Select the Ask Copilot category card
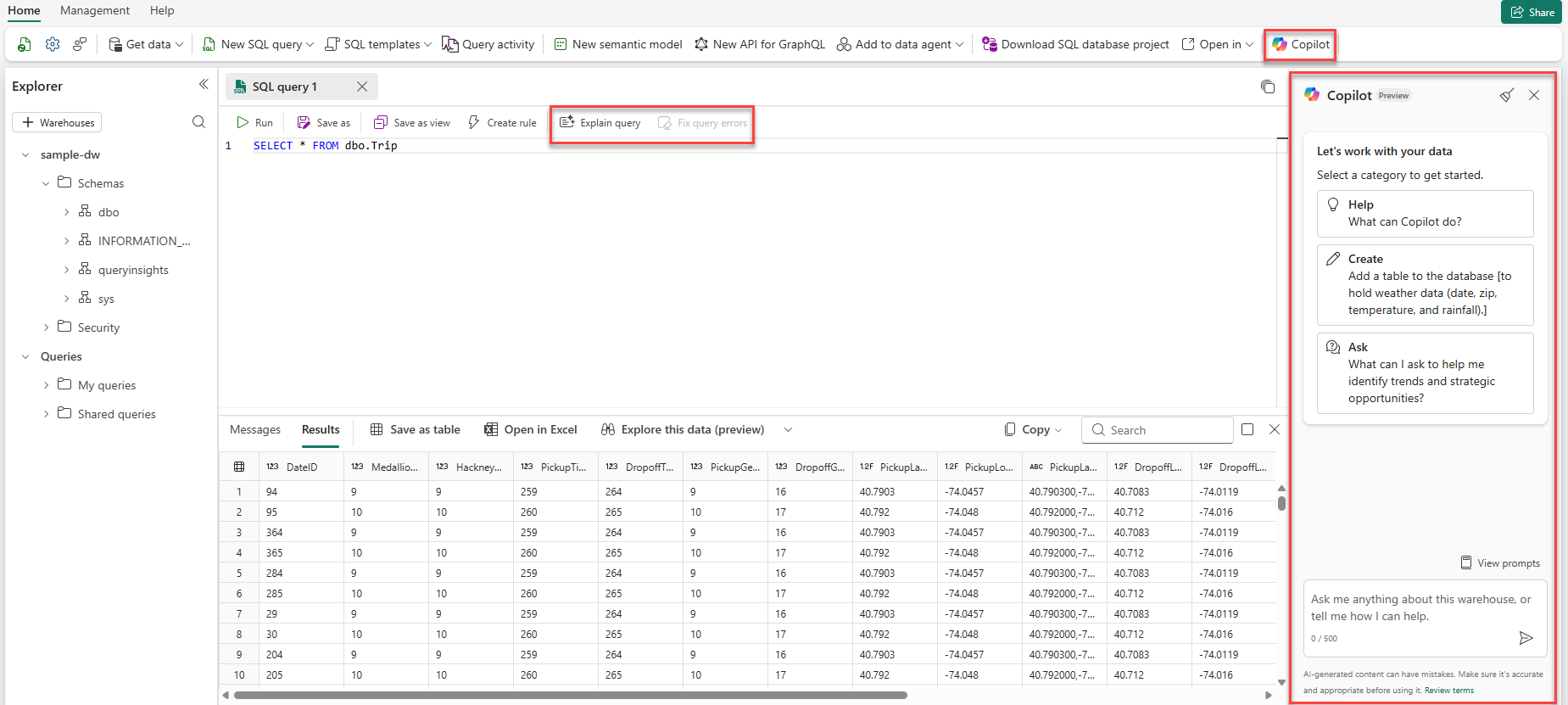The height and width of the screenshot is (705, 1568). (x=1425, y=373)
